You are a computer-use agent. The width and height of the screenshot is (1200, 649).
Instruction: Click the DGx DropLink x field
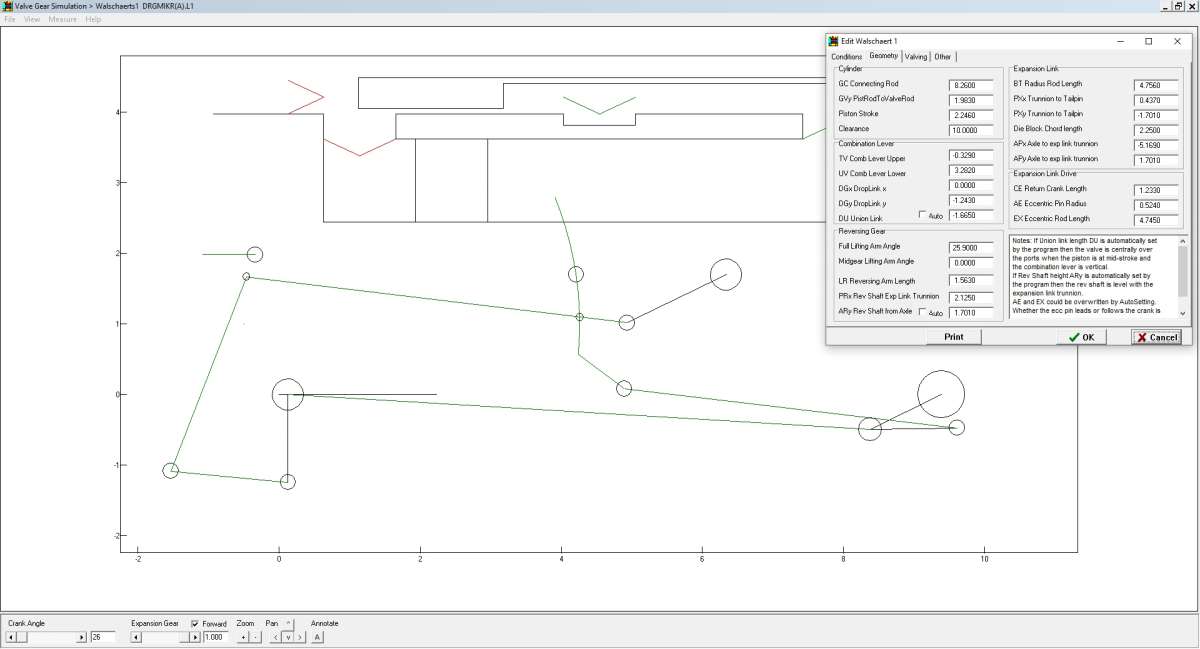click(971, 186)
